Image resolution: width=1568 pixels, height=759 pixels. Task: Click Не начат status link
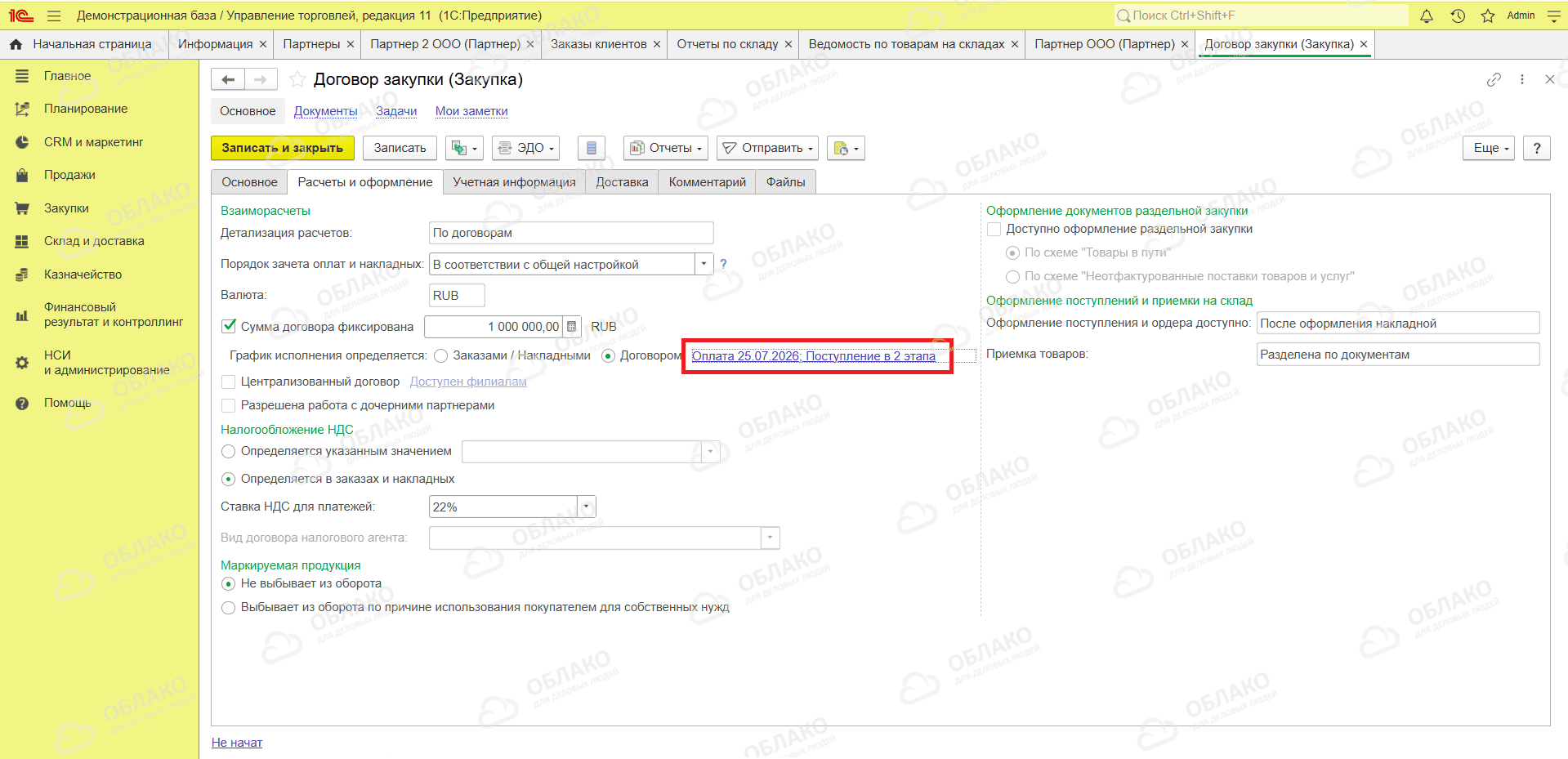point(237,743)
